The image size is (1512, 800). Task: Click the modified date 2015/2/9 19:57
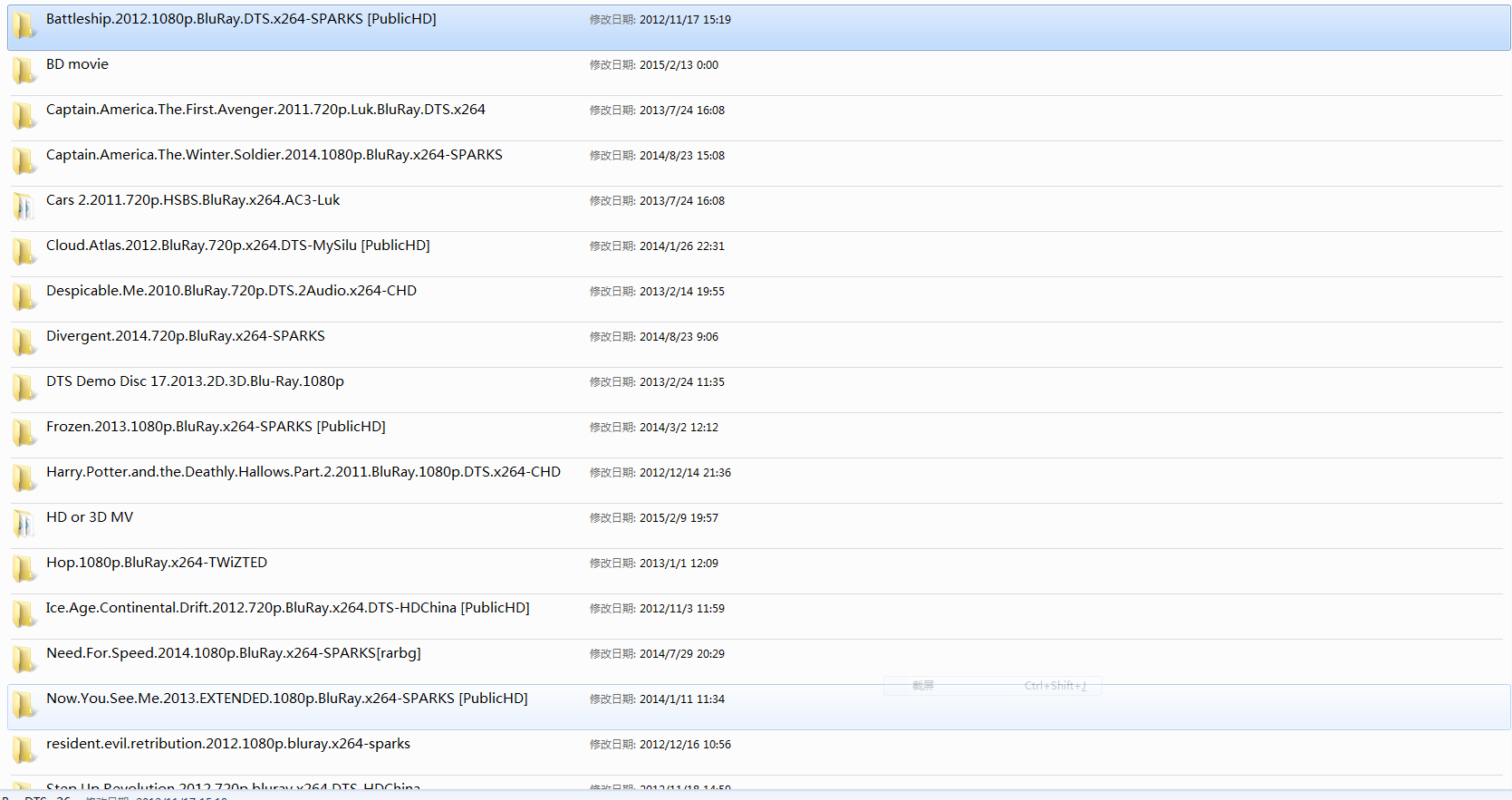click(679, 518)
